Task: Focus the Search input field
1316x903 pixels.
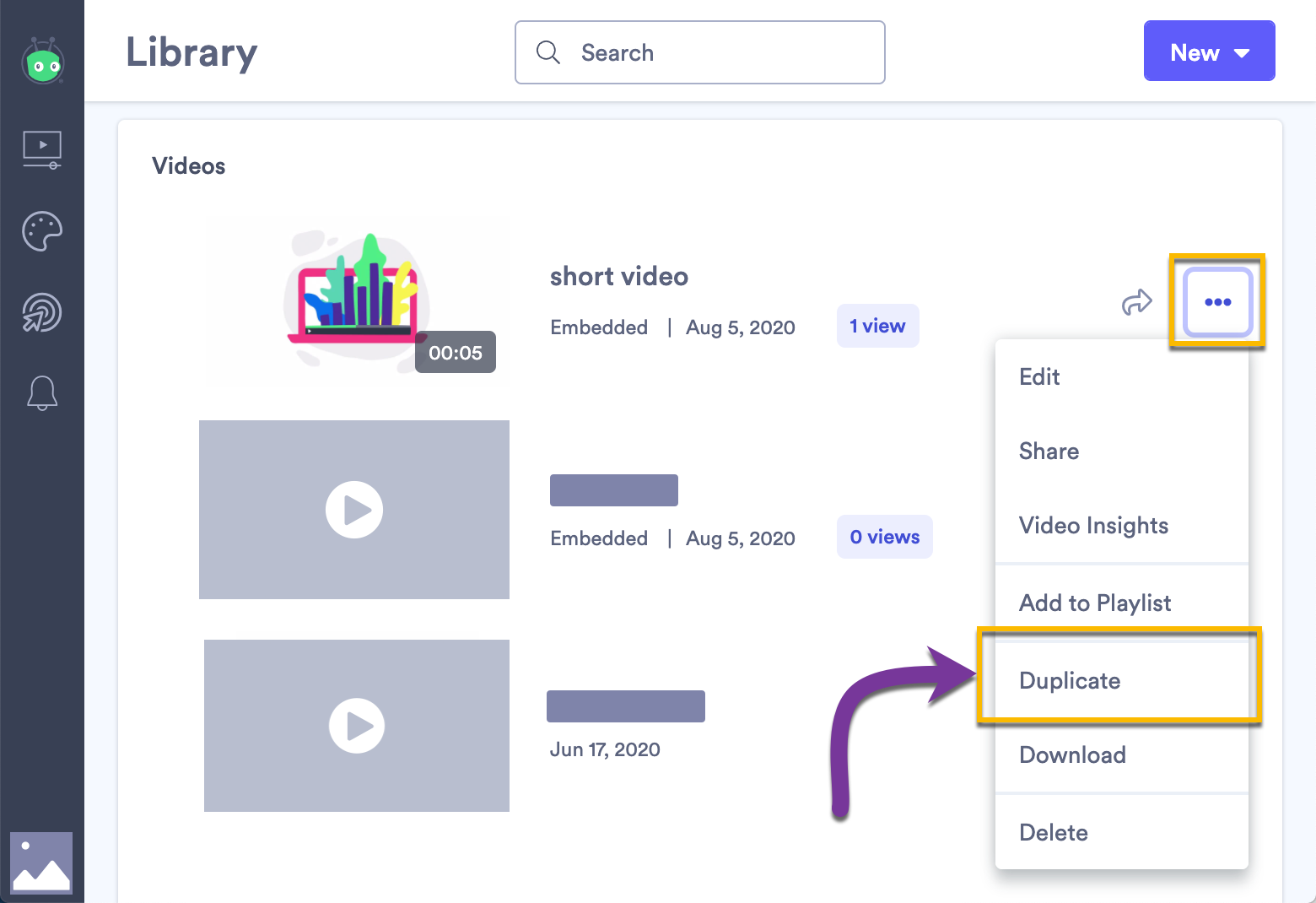Action: tap(699, 52)
